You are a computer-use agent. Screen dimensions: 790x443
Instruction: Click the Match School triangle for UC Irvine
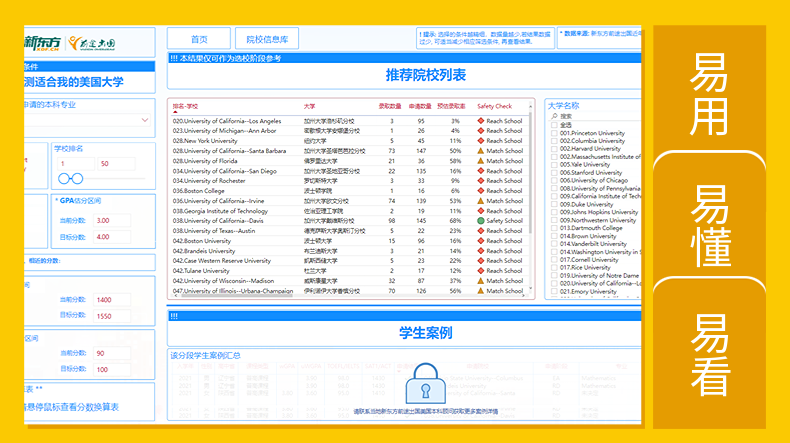(x=481, y=201)
